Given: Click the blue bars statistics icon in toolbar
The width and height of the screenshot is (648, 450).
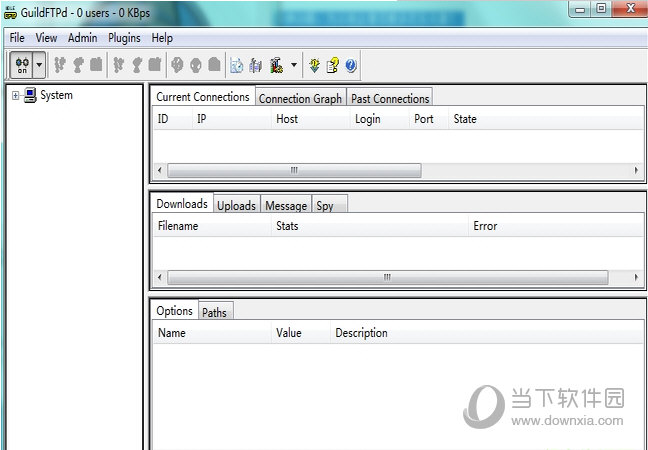Looking at the screenshot, I should pos(256,65).
